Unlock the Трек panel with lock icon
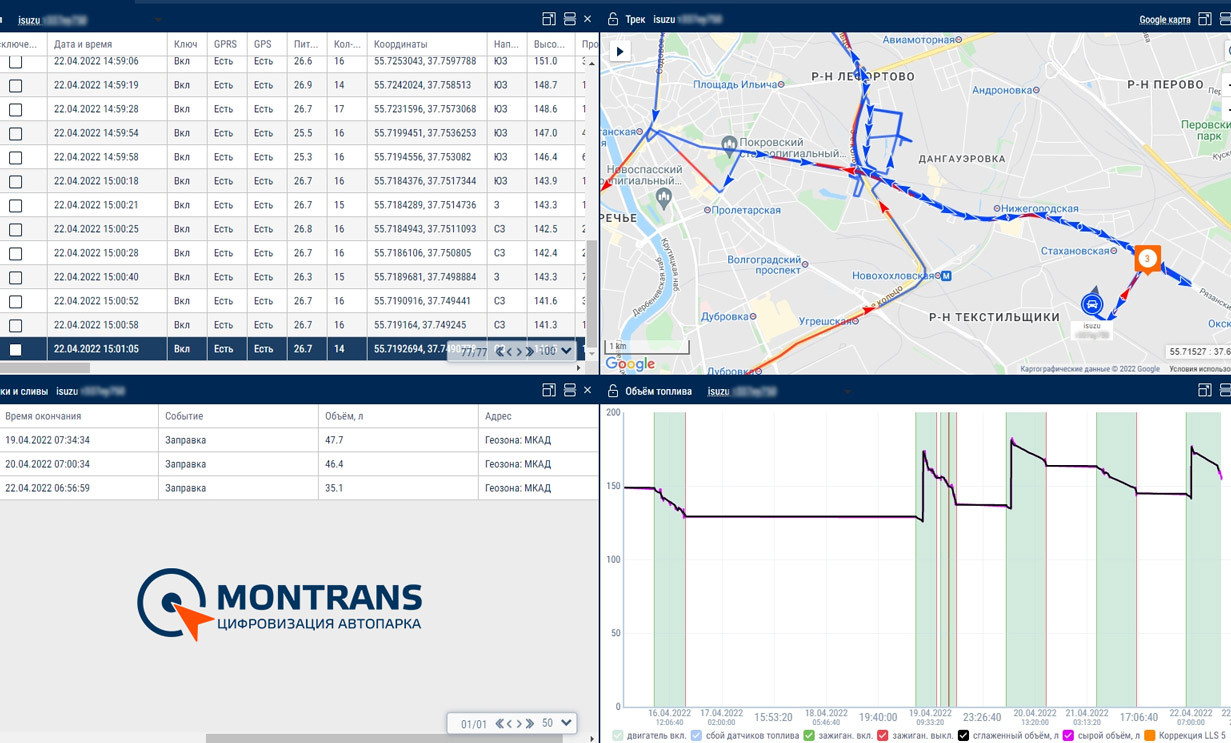1231x743 pixels. pyautogui.click(x=613, y=19)
